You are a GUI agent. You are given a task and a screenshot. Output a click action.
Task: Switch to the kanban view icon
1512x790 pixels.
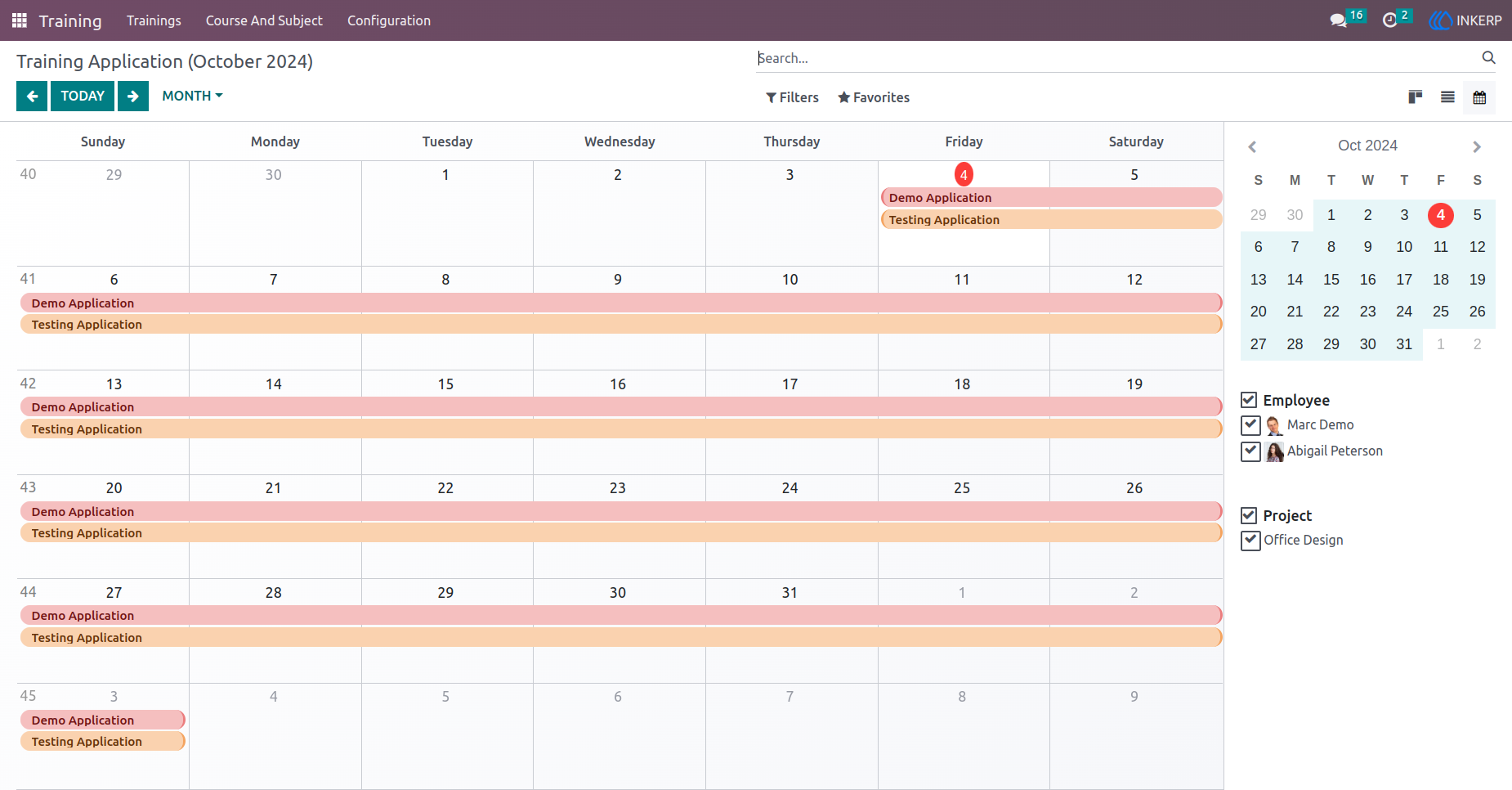pyautogui.click(x=1416, y=97)
